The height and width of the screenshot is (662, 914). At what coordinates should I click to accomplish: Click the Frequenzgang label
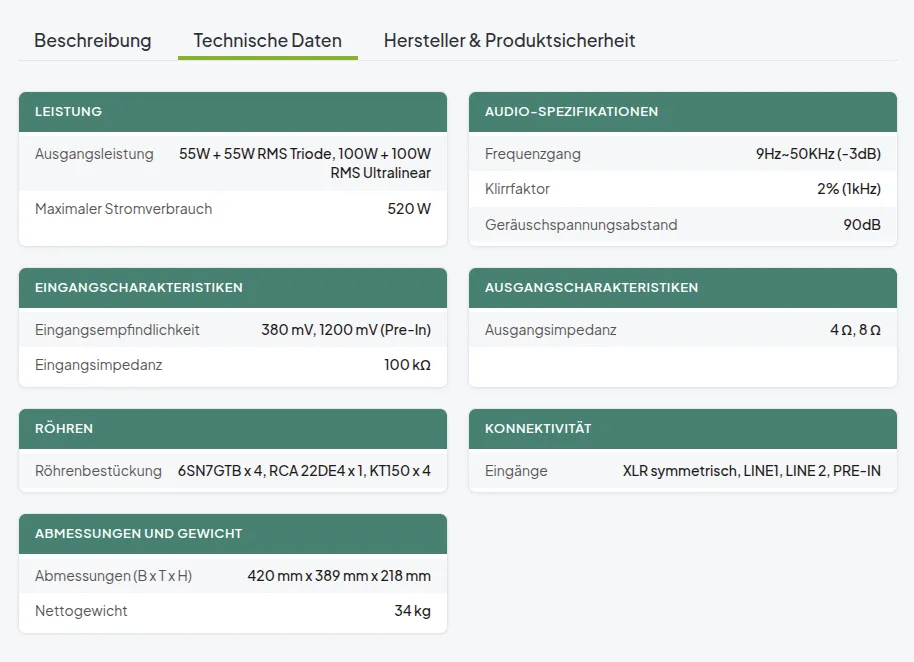(533, 154)
